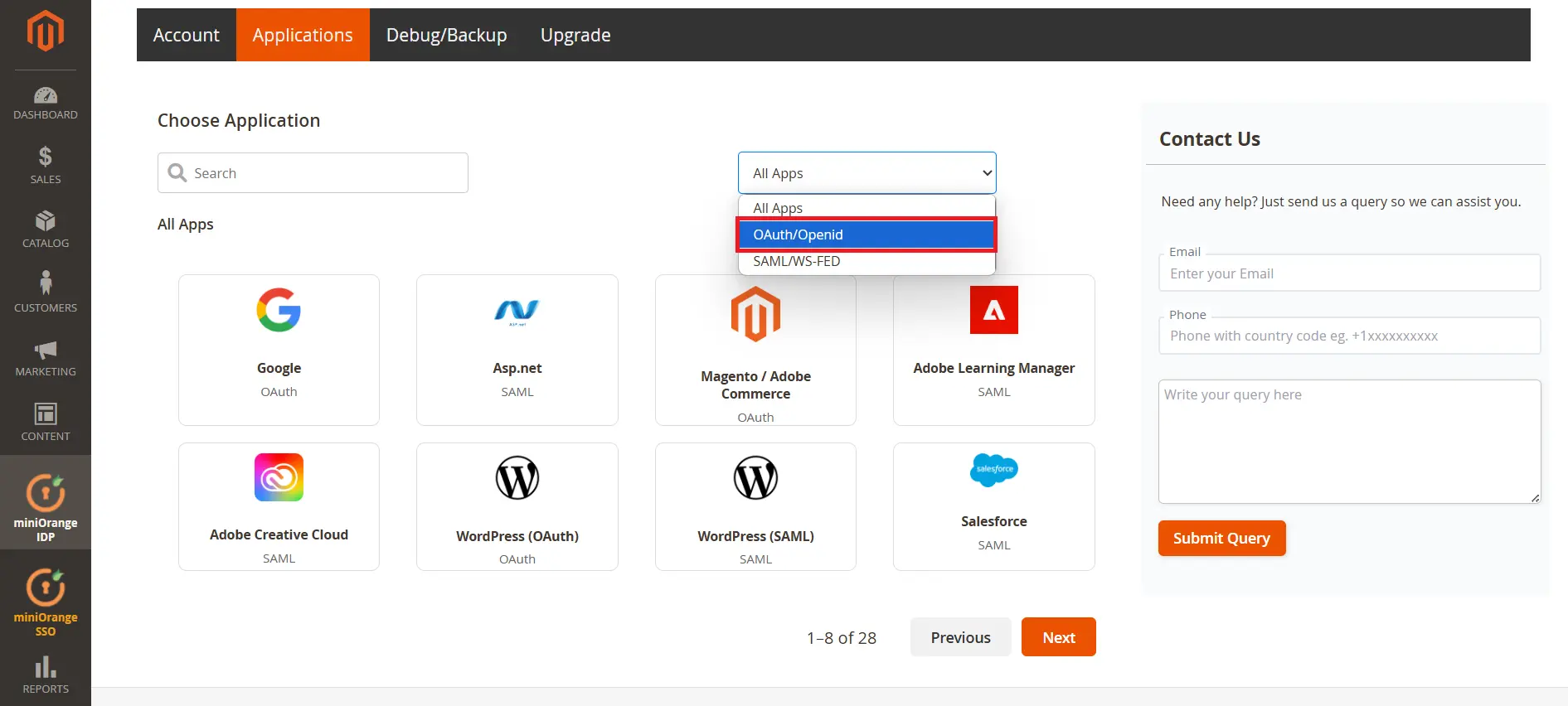Click the Choose Application heading
1568x706 pixels.
point(239,120)
